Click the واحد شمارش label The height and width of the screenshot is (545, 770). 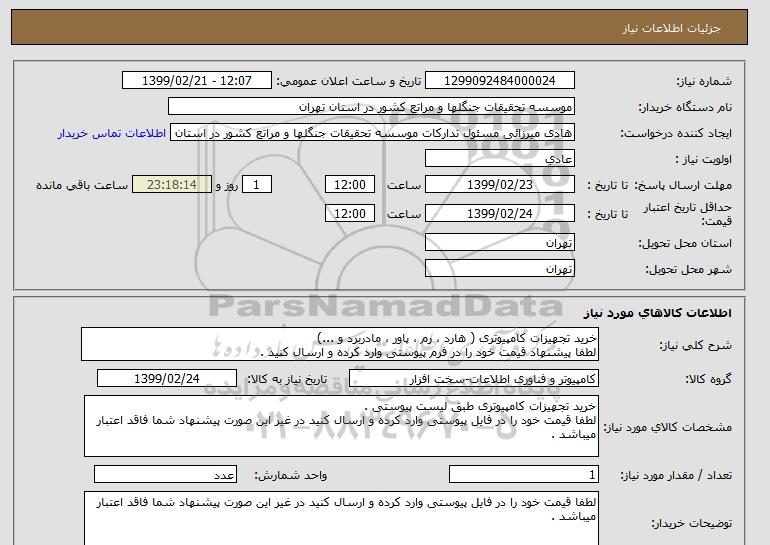[290, 475]
